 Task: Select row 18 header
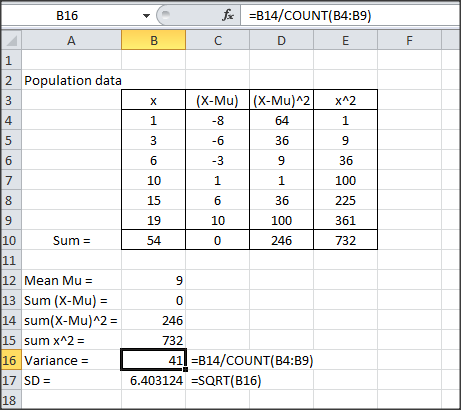[11, 400]
